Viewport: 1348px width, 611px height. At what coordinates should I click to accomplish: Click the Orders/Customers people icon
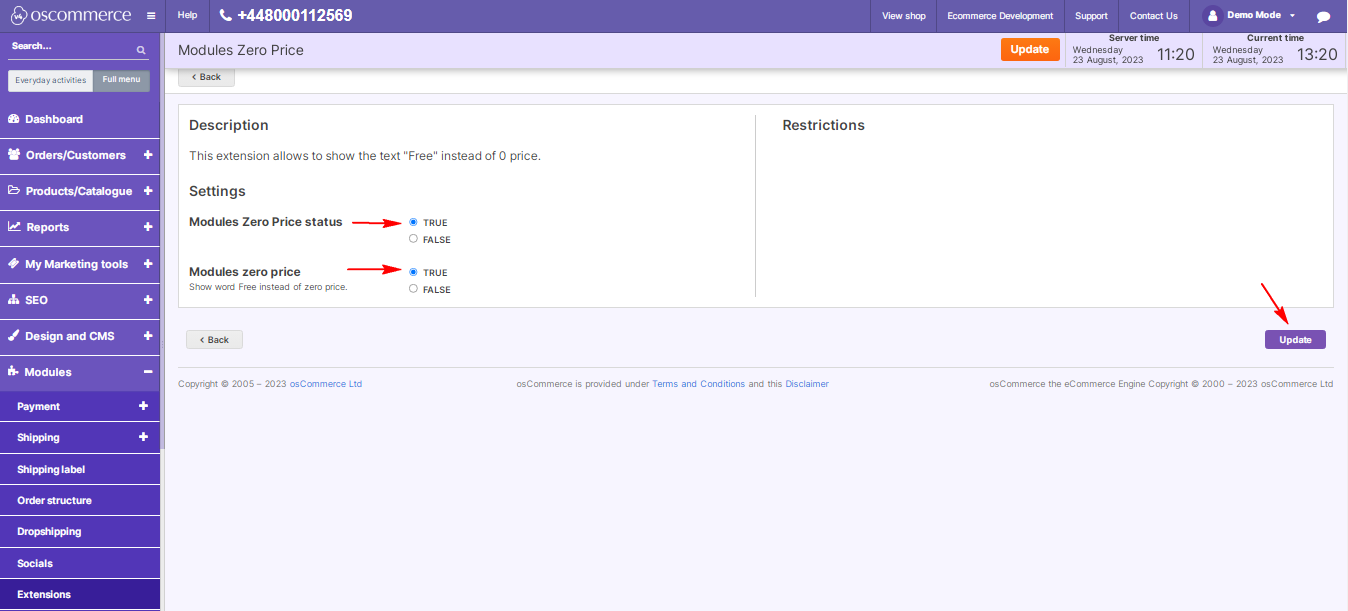pyautogui.click(x=14, y=155)
